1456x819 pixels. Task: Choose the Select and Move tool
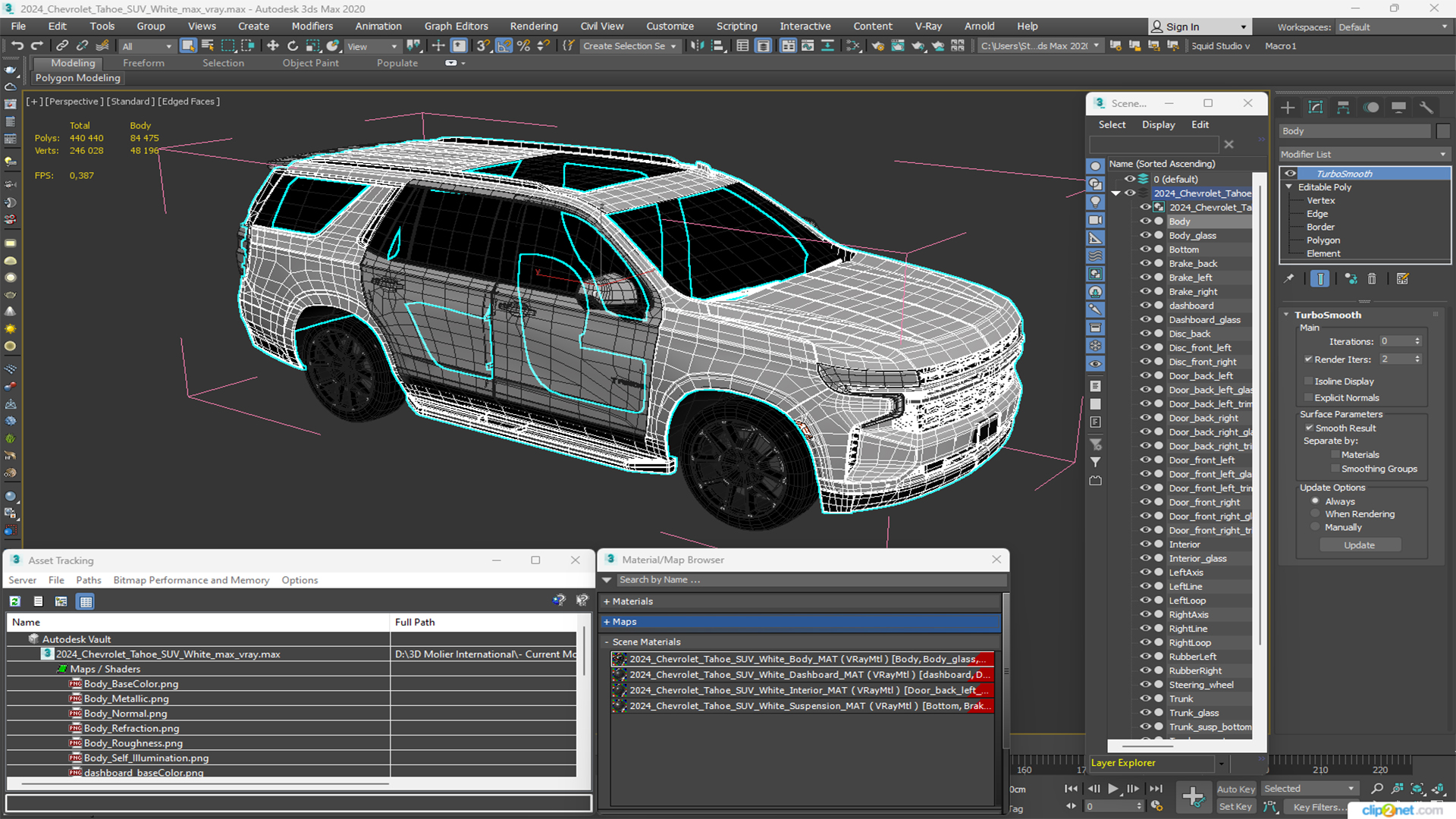point(273,46)
